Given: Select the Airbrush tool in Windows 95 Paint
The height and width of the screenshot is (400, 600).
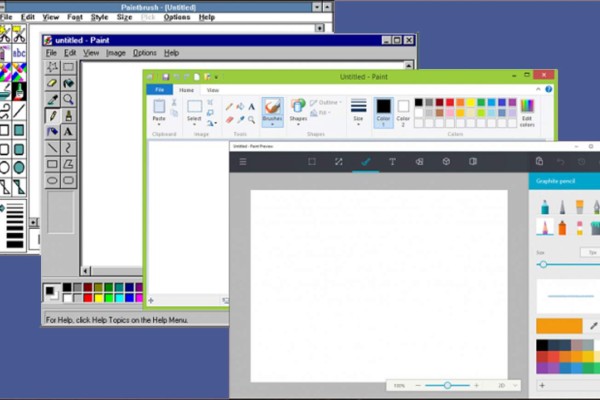Looking at the screenshot, I should (x=52, y=131).
